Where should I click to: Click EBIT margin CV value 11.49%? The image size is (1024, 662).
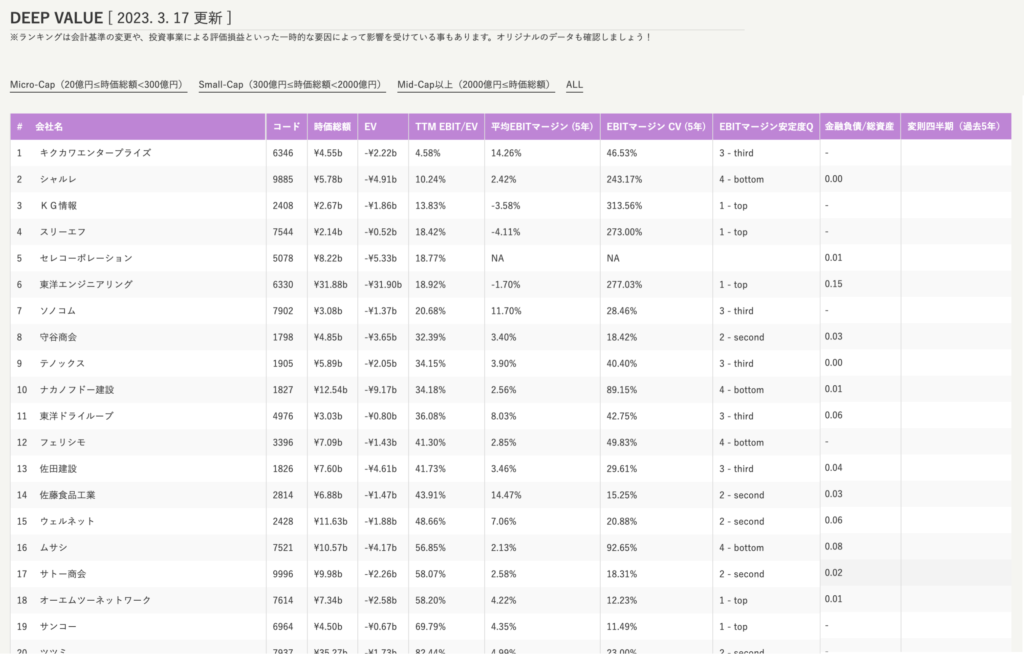point(622,627)
